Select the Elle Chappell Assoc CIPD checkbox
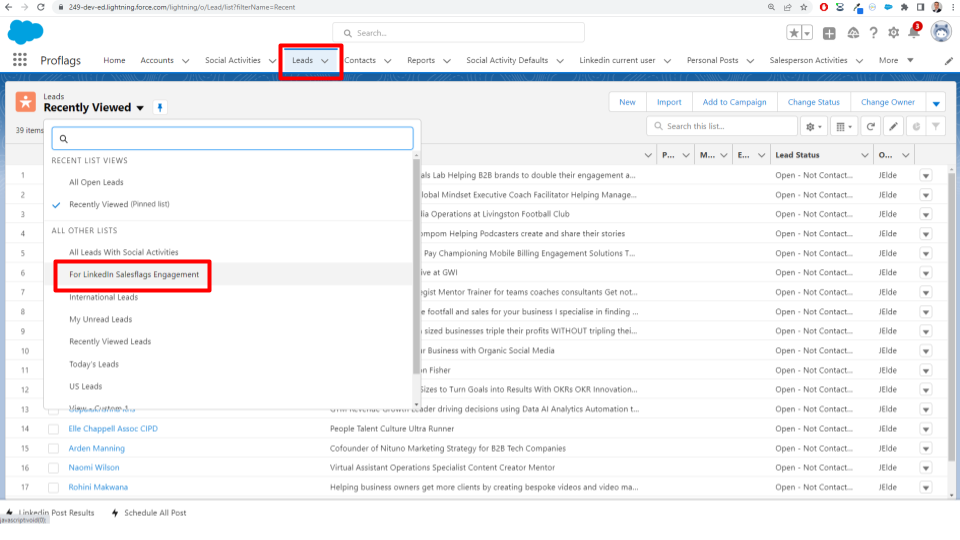Viewport: 960px width, 540px height. pos(53,429)
